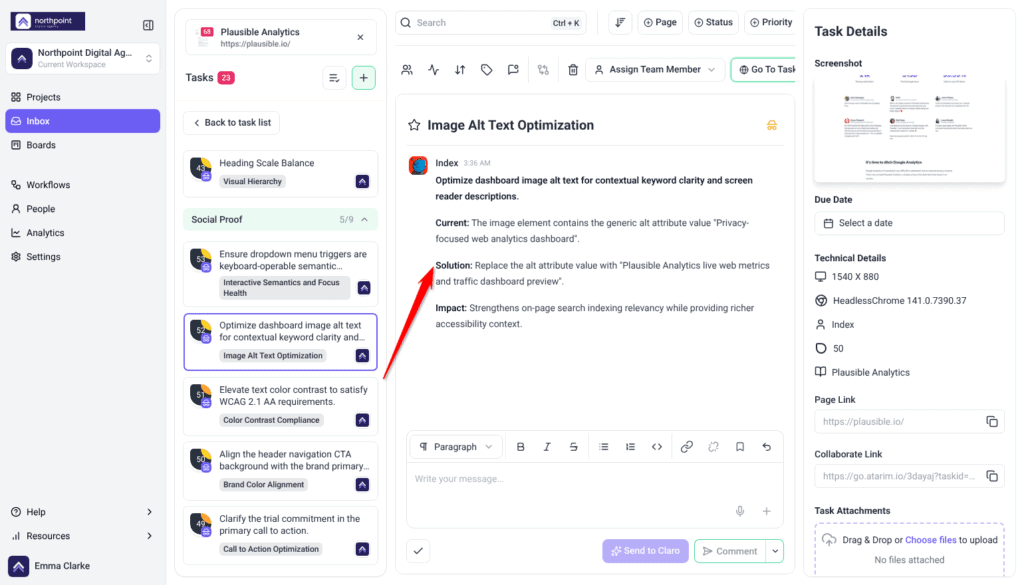Open Emma Clarke user profile
Viewport: 1024px width, 585px height.
51,566
